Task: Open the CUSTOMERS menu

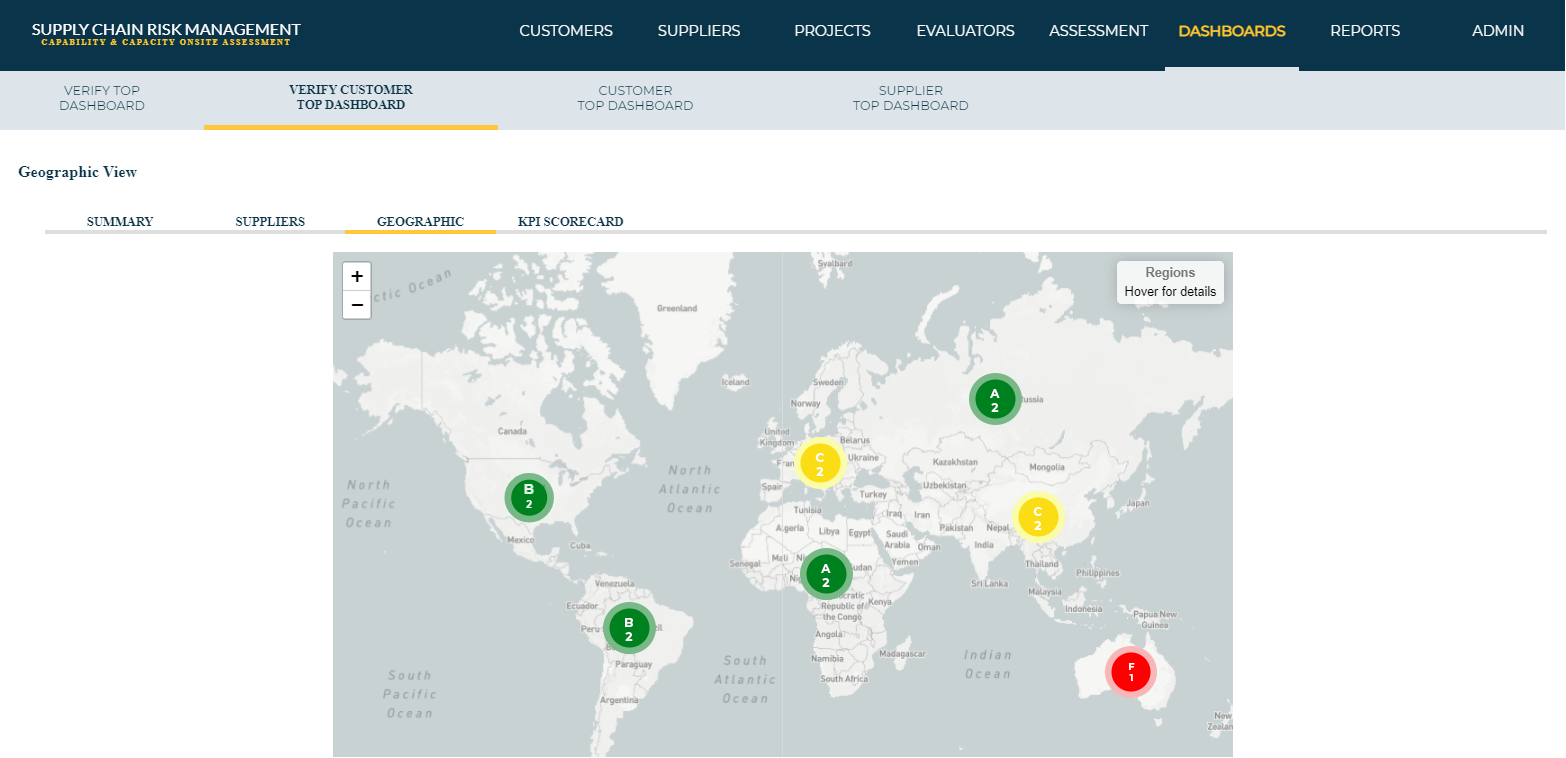Action: [x=565, y=30]
